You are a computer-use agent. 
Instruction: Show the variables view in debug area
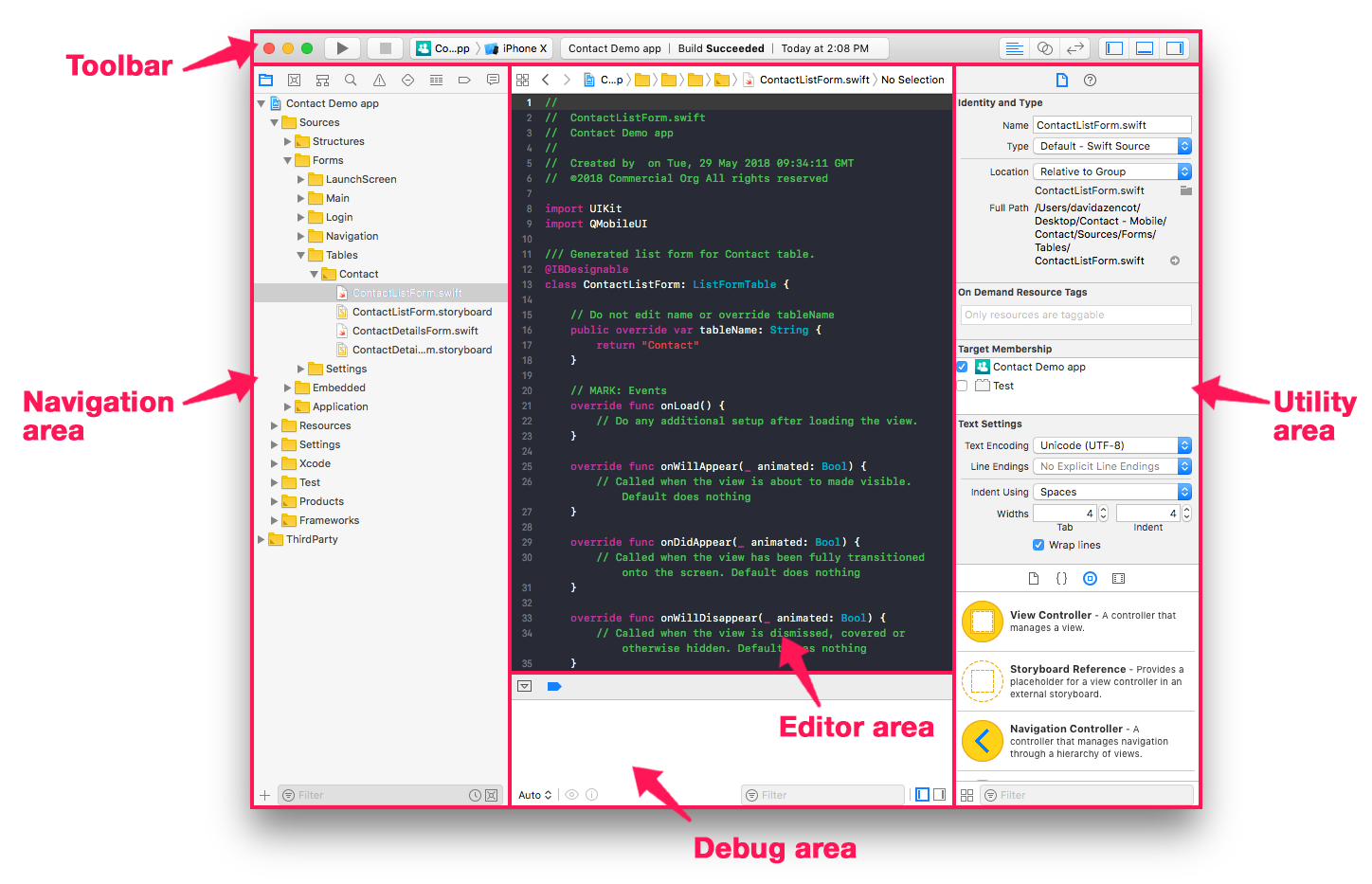[x=922, y=795]
